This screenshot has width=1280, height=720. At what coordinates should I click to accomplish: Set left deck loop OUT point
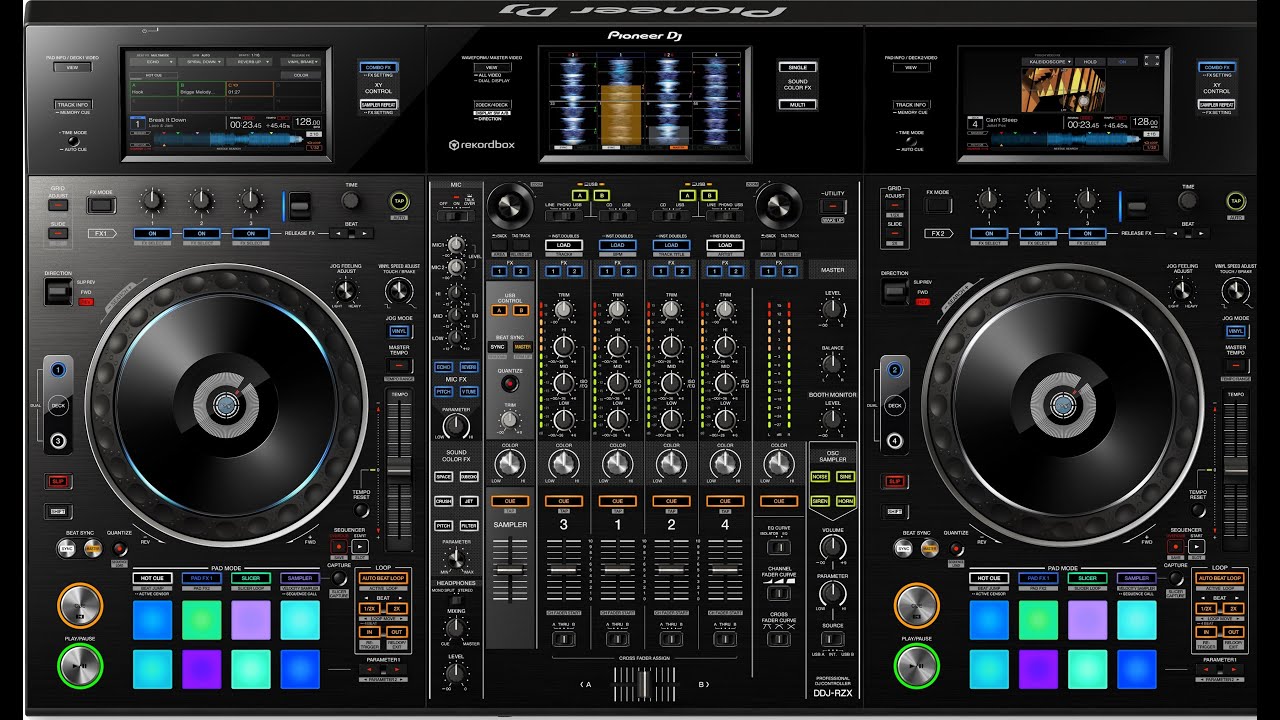[x=395, y=632]
